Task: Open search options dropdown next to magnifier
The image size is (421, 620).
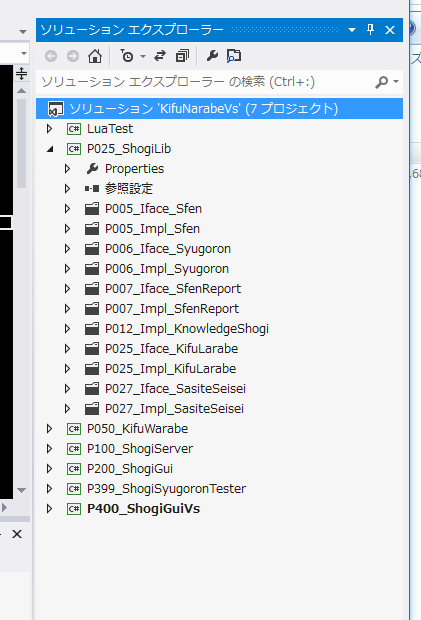Action: tap(396, 82)
